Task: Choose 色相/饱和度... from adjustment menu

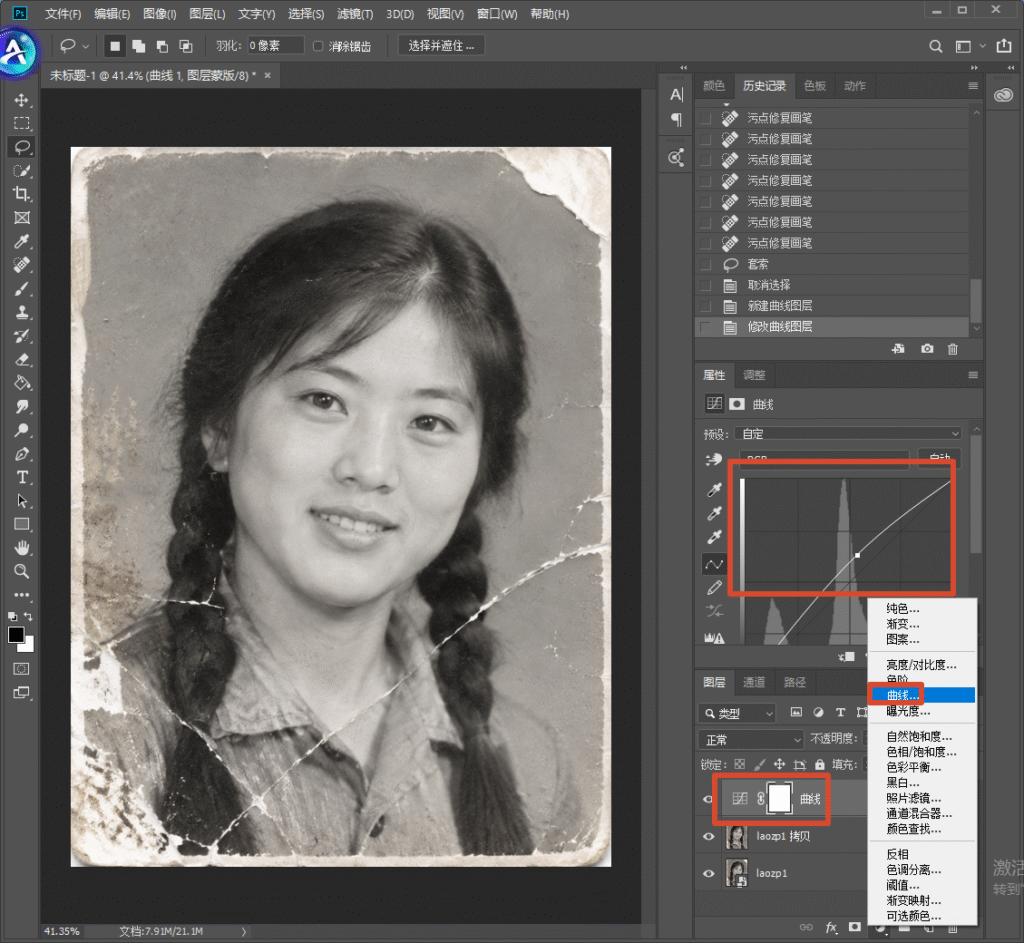Action: pos(921,752)
